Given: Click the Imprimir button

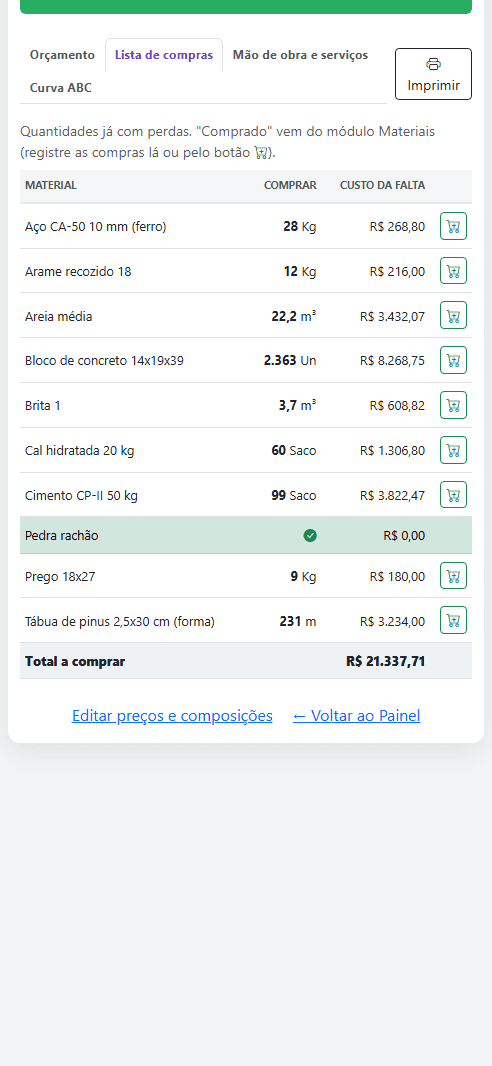Looking at the screenshot, I should coord(434,74).
